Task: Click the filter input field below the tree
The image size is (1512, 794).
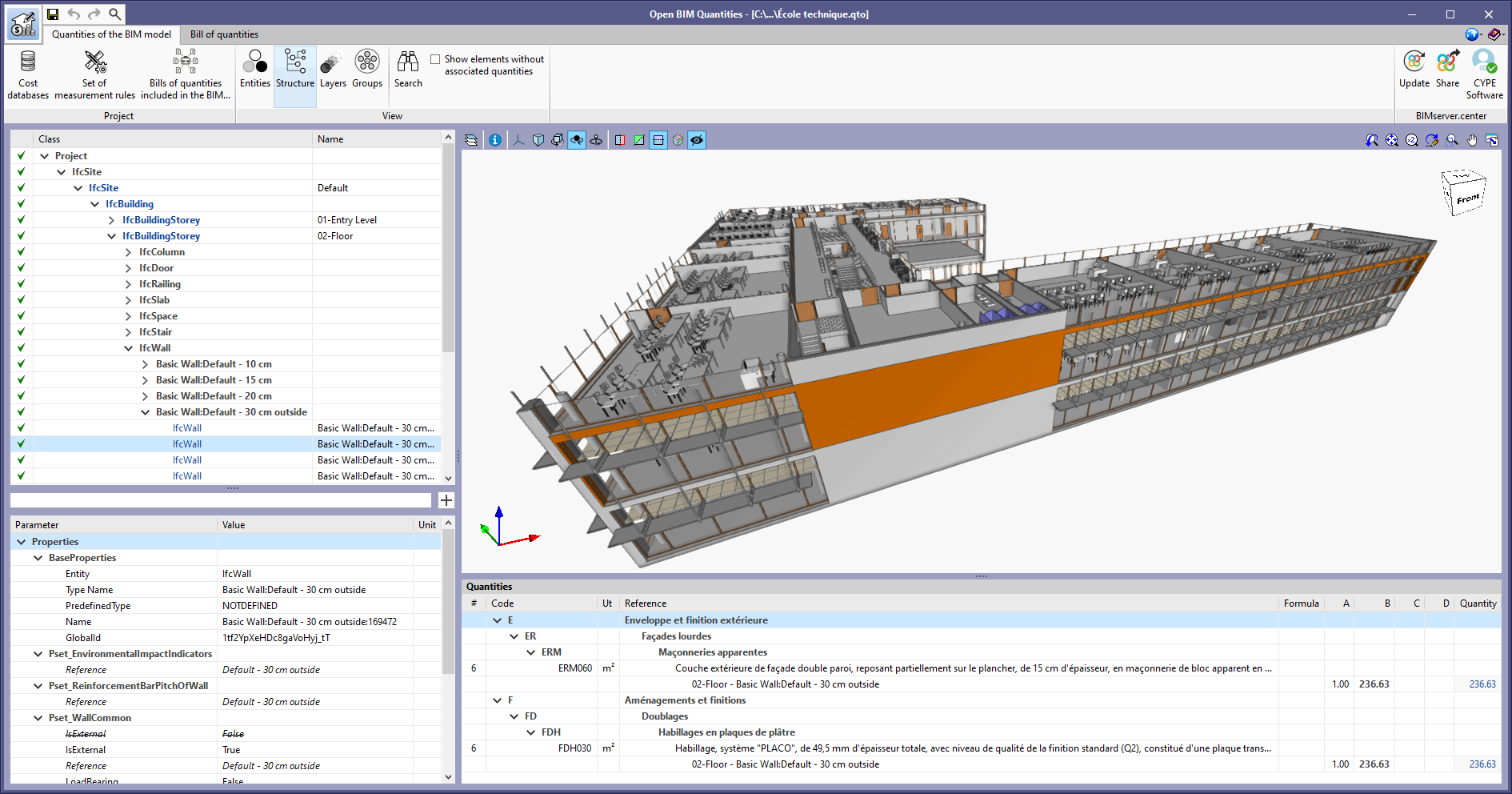Action: [x=221, y=500]
